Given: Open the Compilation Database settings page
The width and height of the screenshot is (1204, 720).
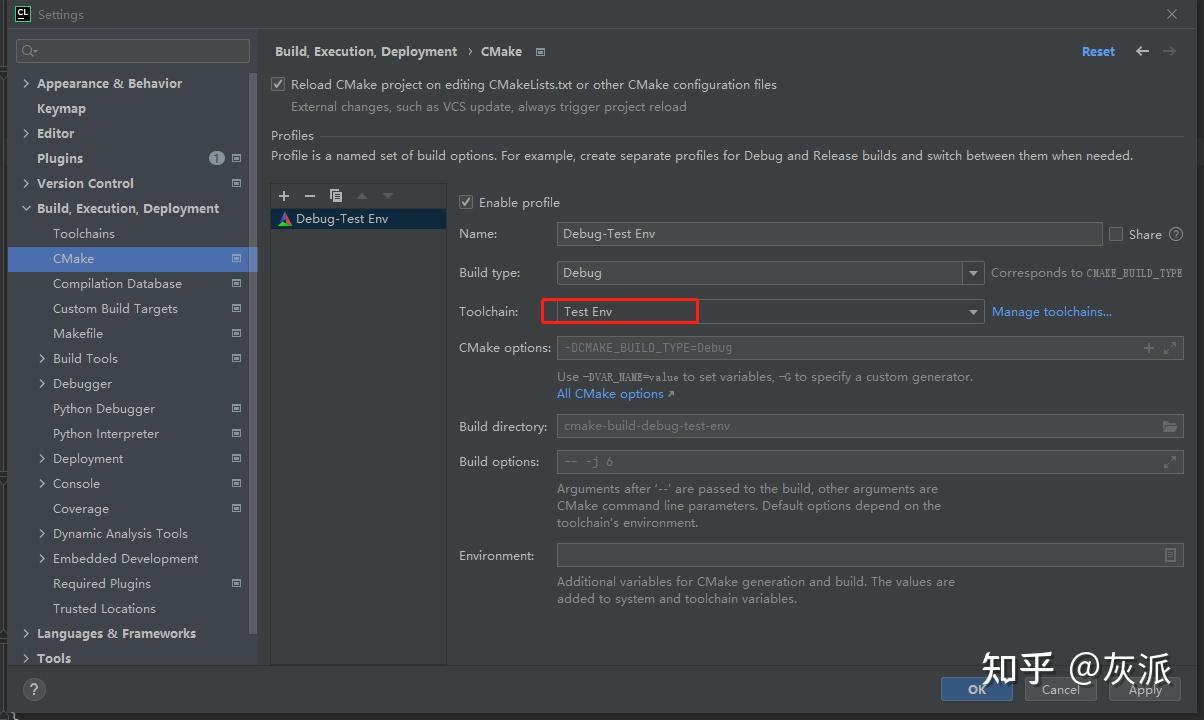Looking at the screenshot, I should click(117, 283).
